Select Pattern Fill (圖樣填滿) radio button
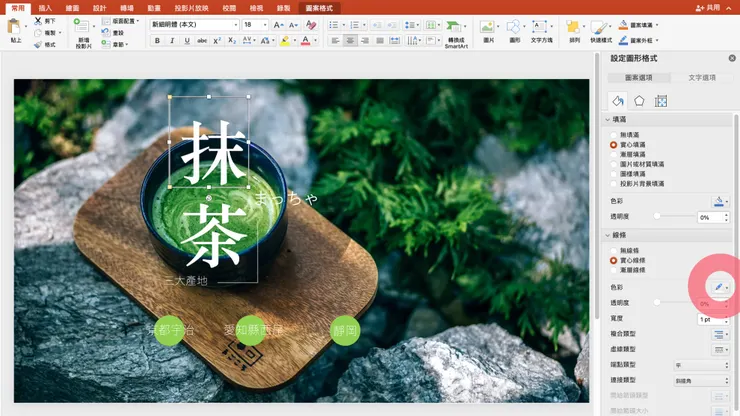The image size is (740, 416). pos(614,174)
